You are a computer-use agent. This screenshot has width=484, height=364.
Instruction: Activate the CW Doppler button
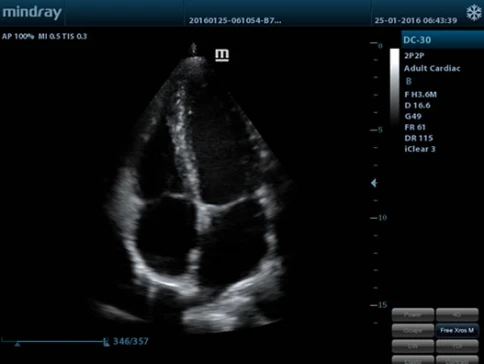[413, 346]
